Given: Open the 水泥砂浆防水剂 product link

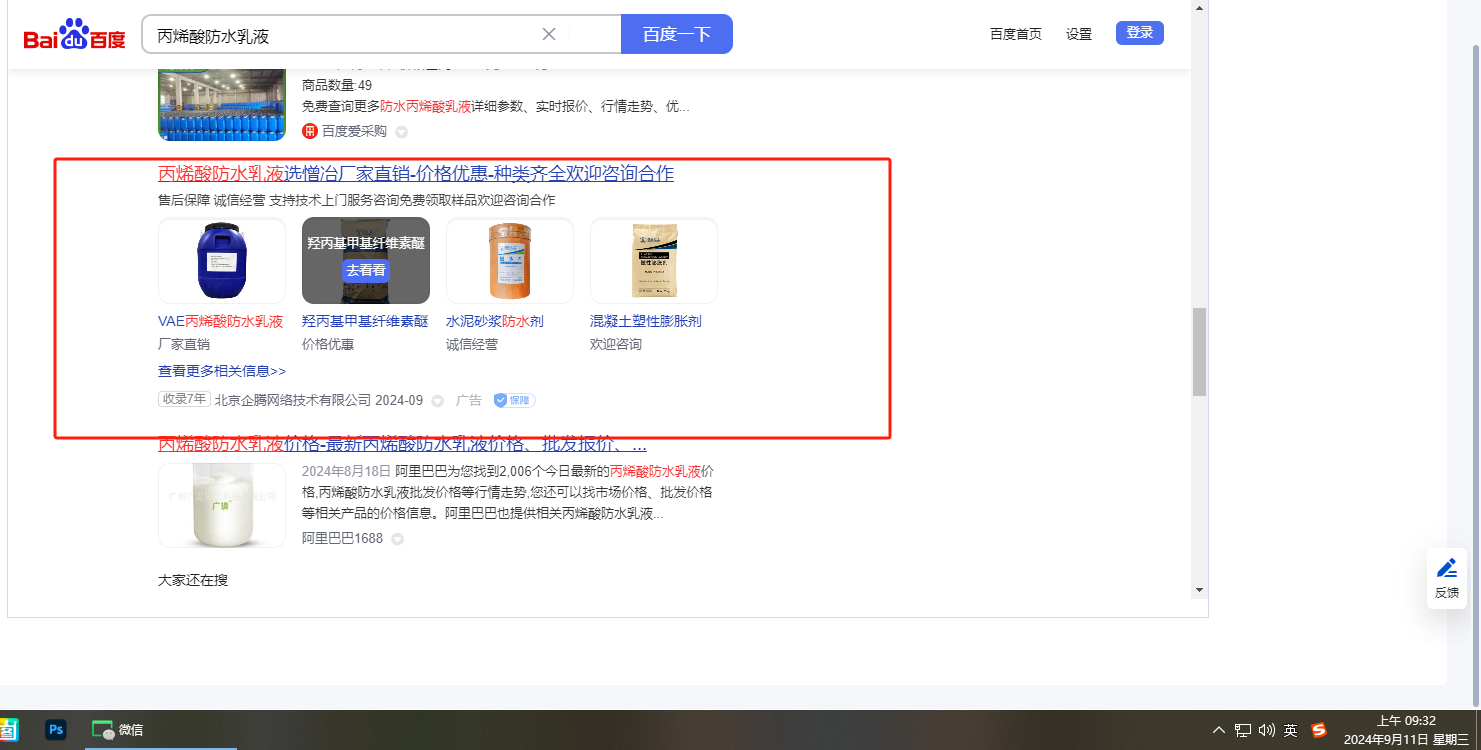Looking at the screenshot, I should (x=495, y=322).
